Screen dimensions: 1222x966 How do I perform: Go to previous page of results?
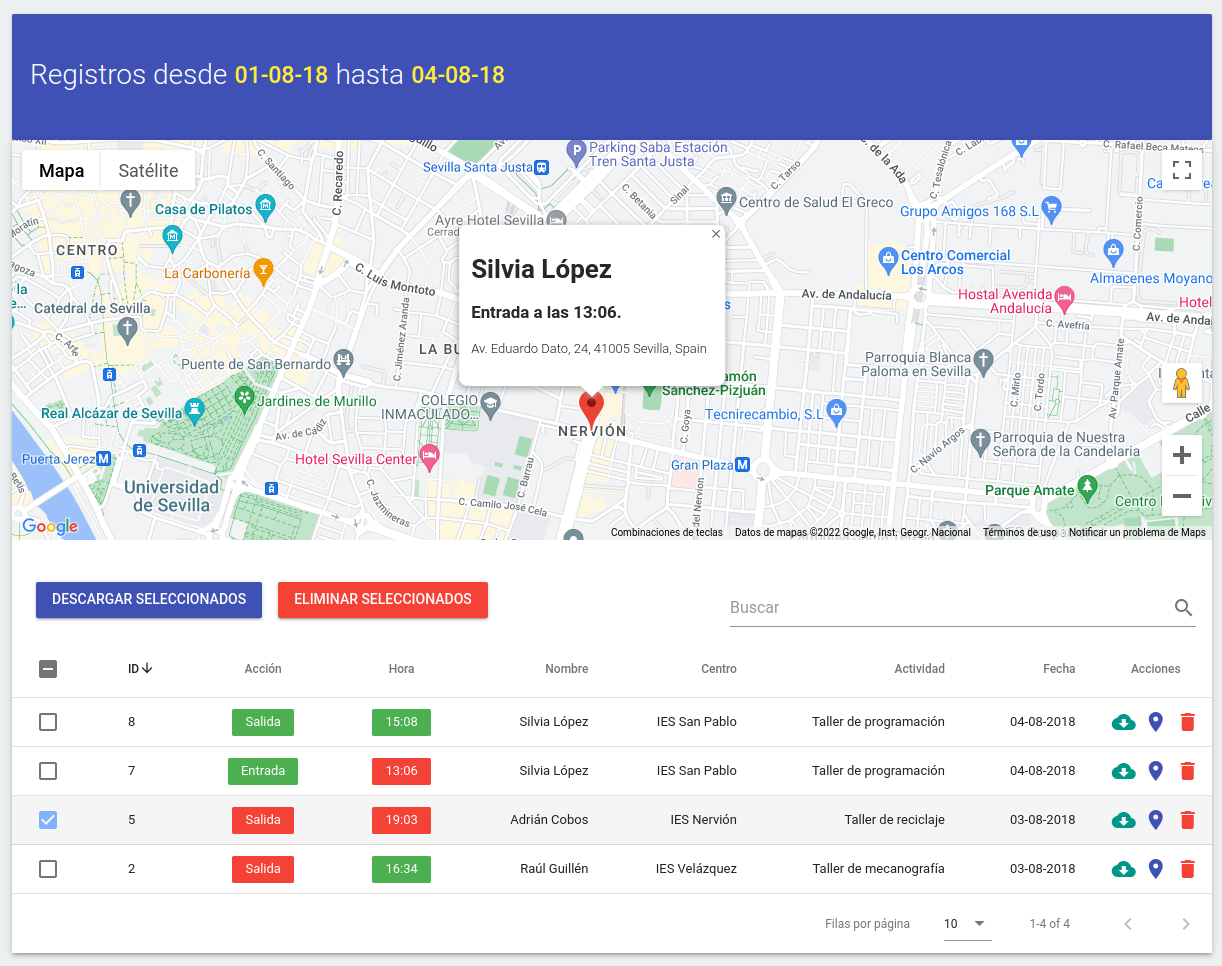pyautogui.click(x=1128, y=924)
